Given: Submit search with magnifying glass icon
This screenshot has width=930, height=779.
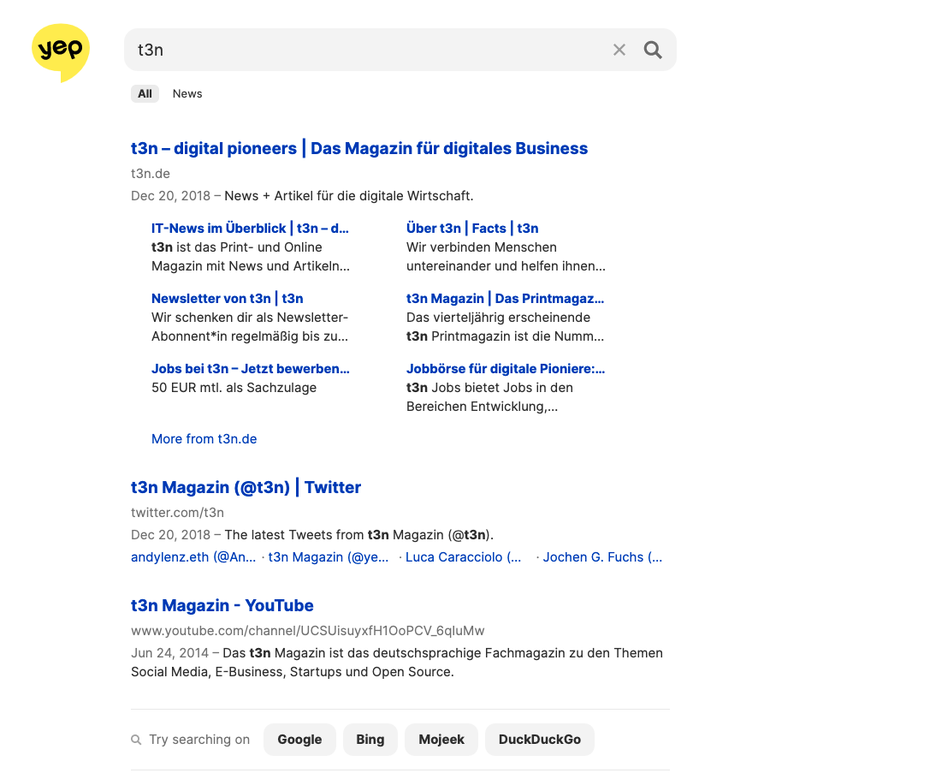Looking at the screenshot, I should 653,50.
